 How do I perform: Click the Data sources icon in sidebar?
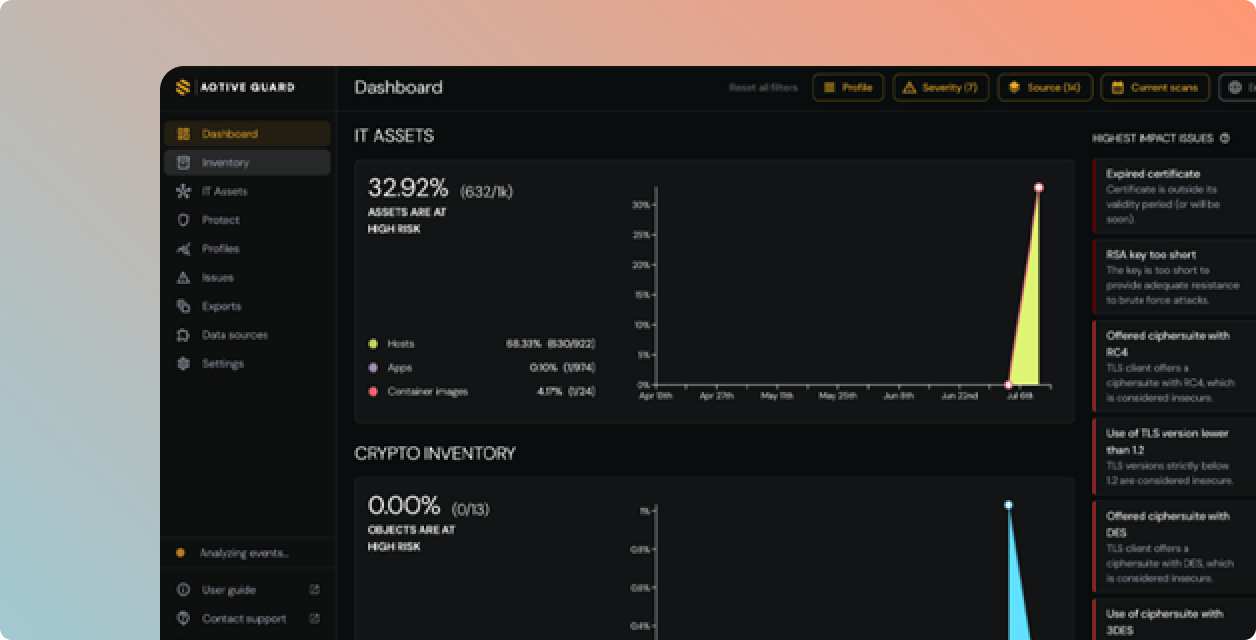coord(183,335)
